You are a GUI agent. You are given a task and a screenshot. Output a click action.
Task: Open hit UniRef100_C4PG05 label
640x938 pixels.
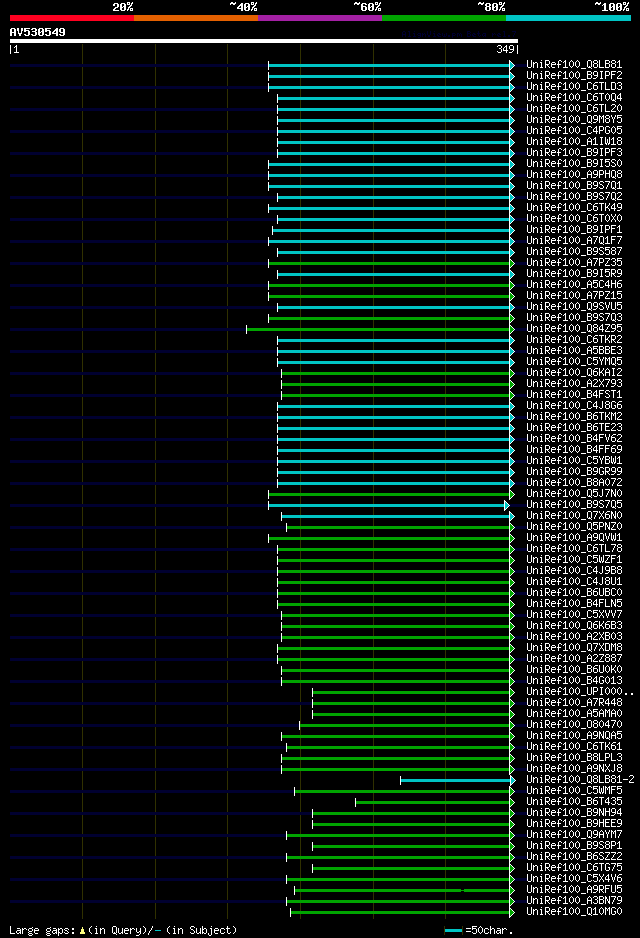point(574,130)
